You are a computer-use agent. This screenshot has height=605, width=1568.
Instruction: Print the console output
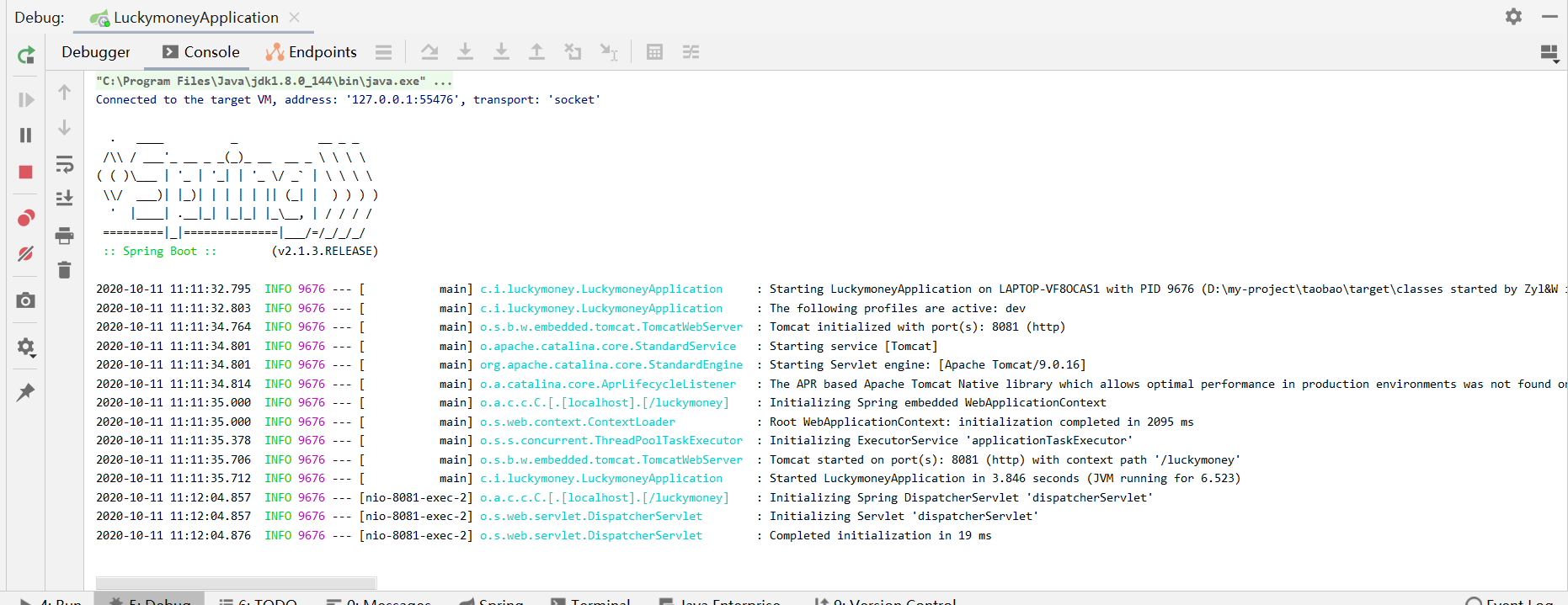[65, 235]
